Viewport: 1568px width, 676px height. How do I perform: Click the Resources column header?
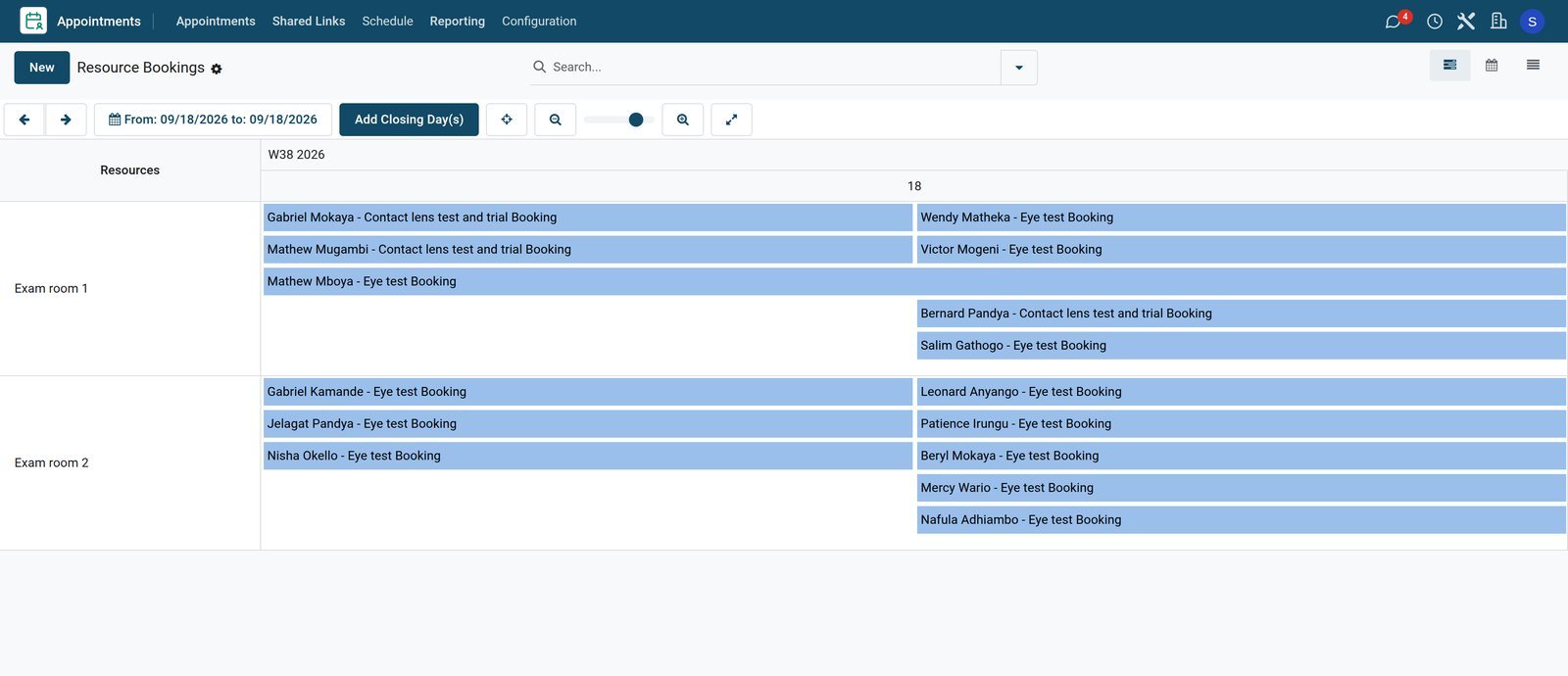click(129, 170)
